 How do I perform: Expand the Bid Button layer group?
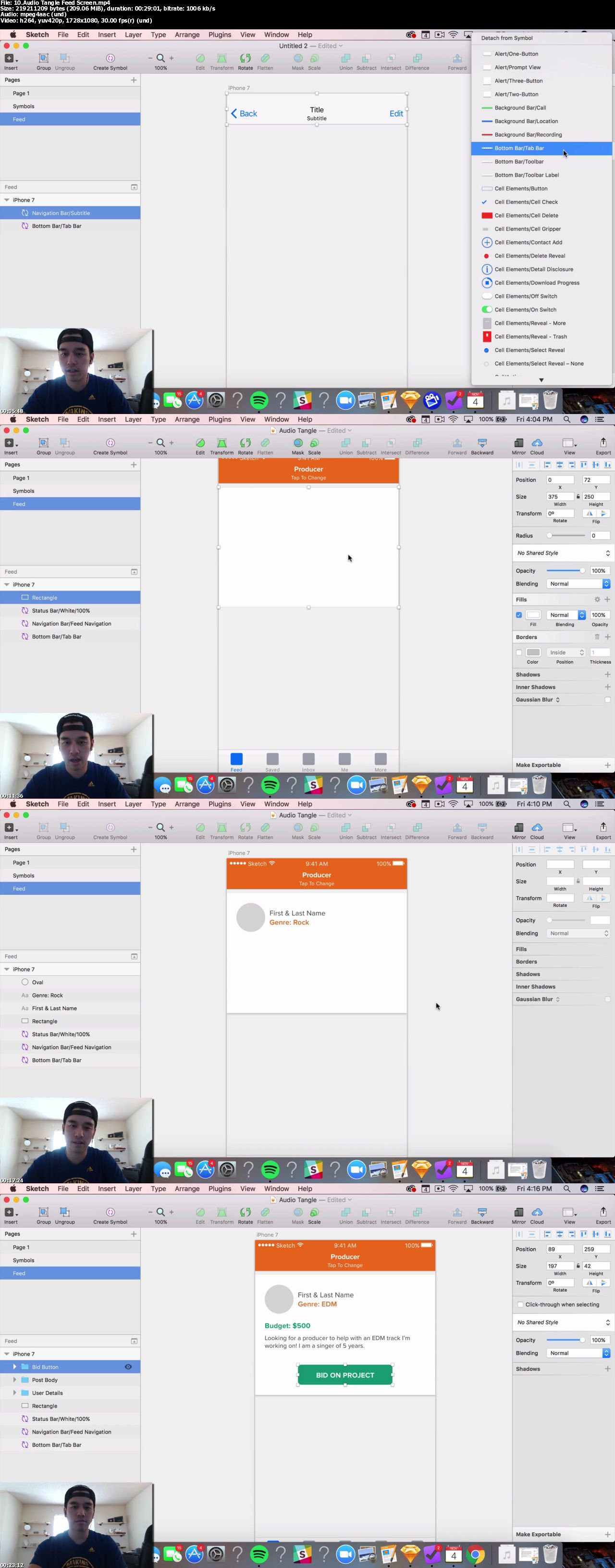[14, 1367]
